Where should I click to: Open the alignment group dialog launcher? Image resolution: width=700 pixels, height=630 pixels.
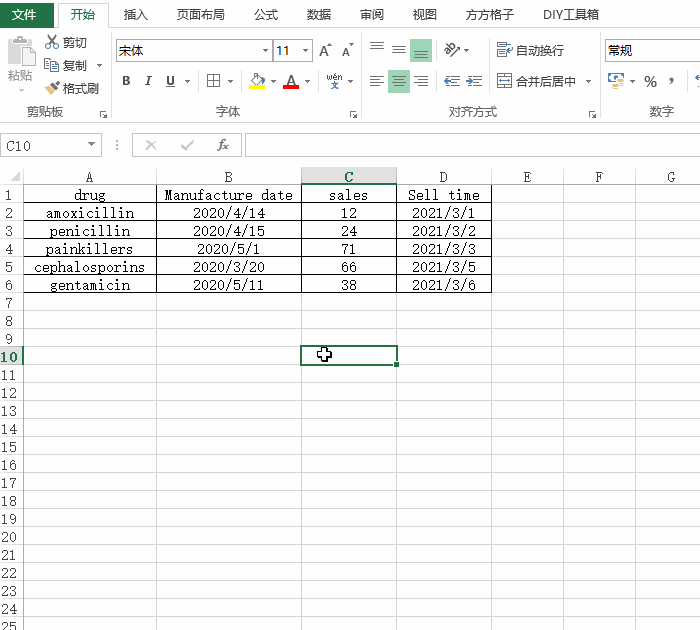[592, 115]
